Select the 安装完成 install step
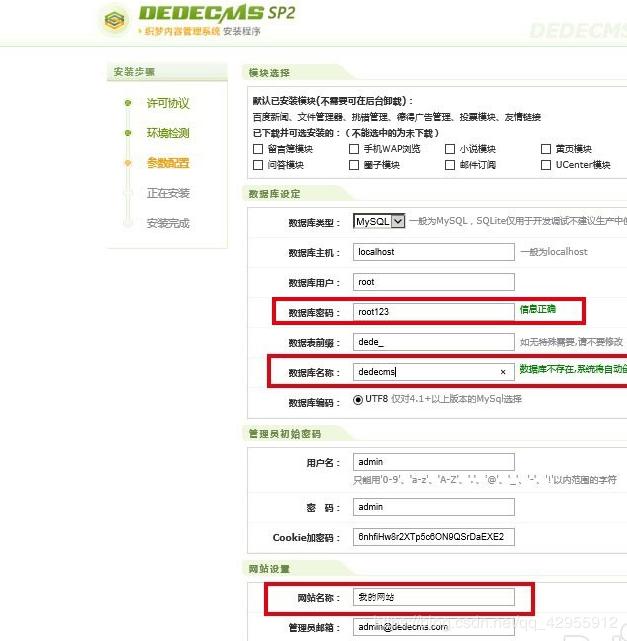The height and width of the screenshot is (641, 627). coord(168,223)
